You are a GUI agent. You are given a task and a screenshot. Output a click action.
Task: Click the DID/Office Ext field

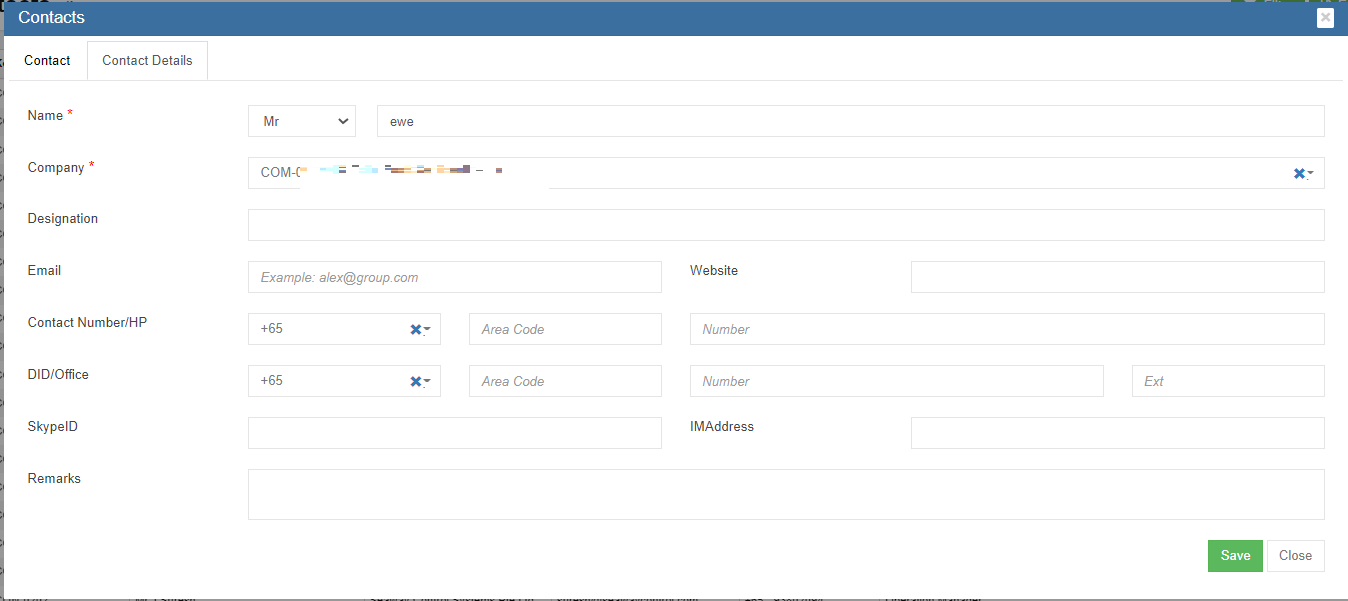pyautogui.click(x=1228, y=381)
